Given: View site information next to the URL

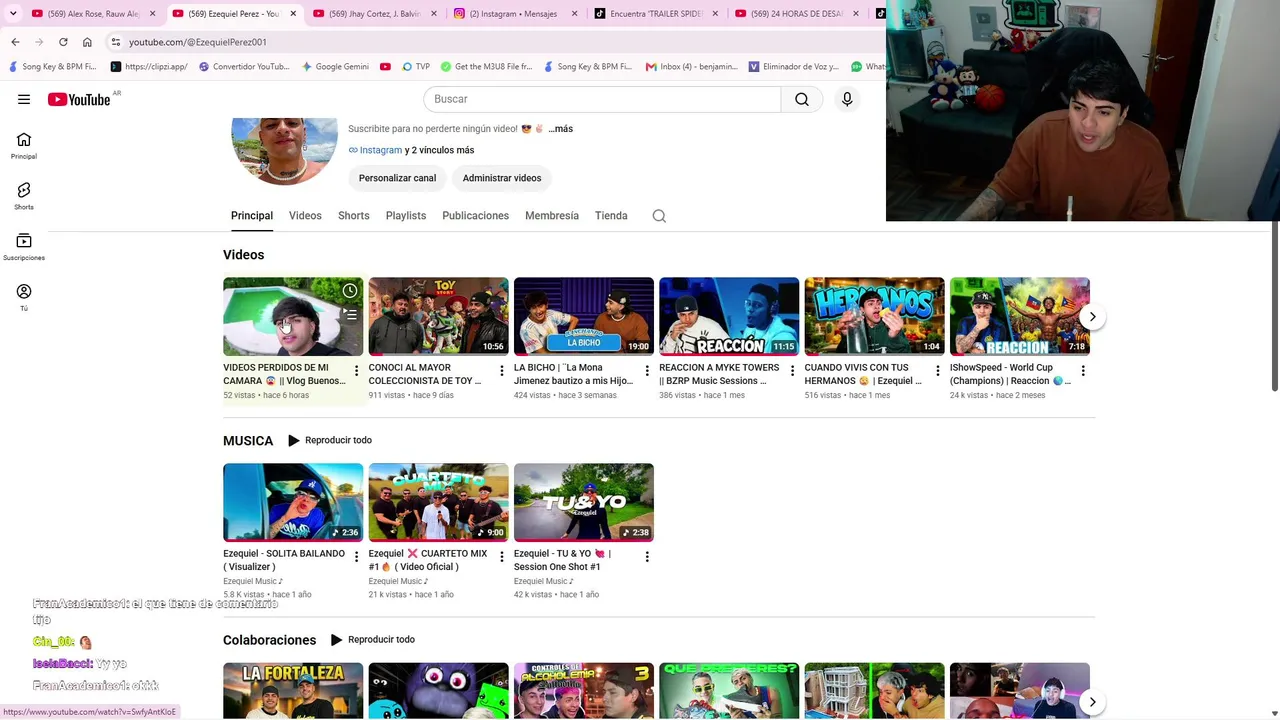Looking at the screenshot, I should point(116,42).
